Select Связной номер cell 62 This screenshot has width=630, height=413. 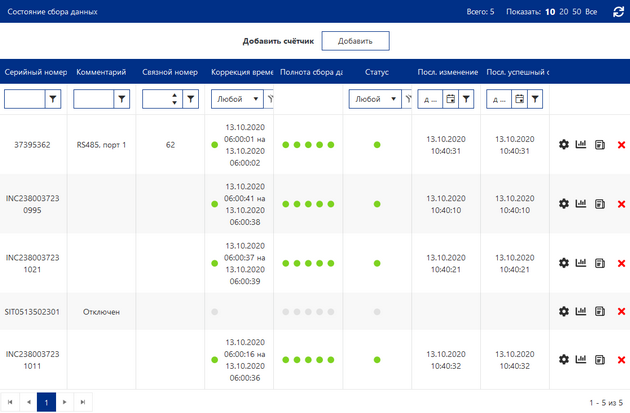pyautogui.click(x=170, y=145)
